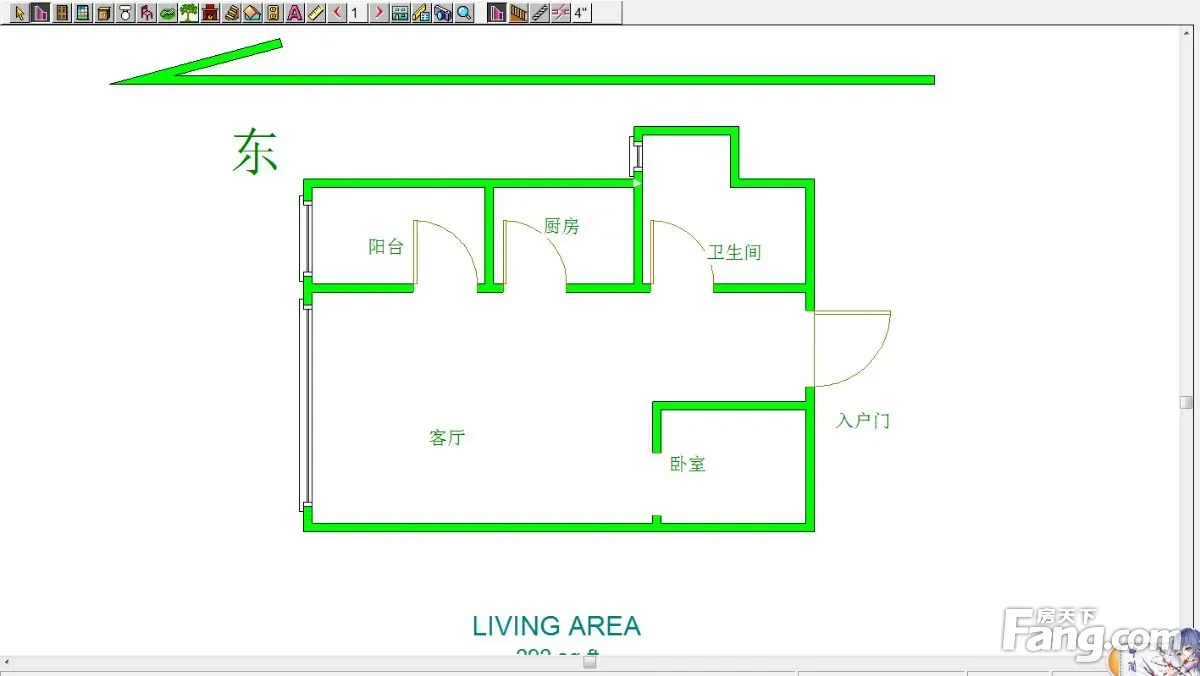Go to next floor with right arrow
Screen dimensions: 1200x676
pos(379,13)
